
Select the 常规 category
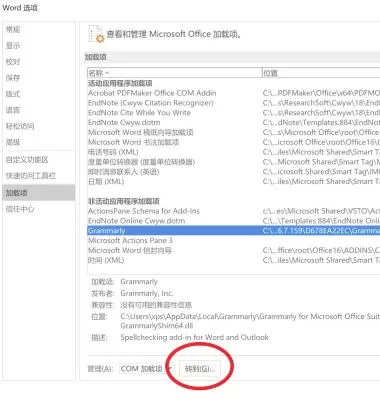[13, 29]
